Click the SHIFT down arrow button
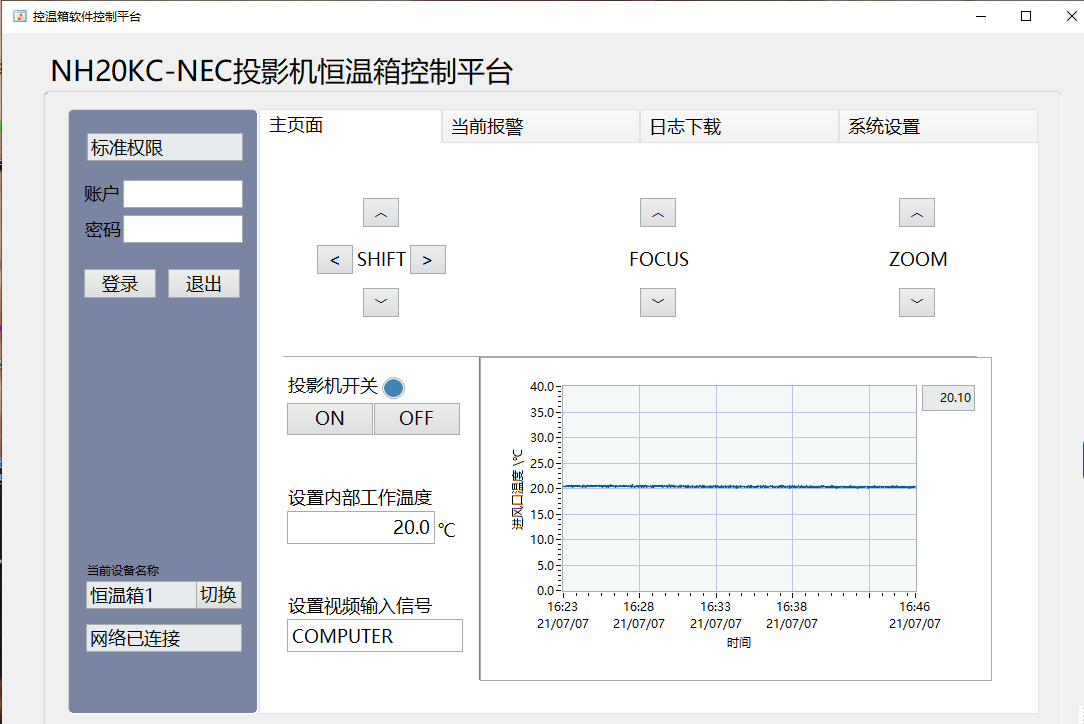 pos(381,302)
